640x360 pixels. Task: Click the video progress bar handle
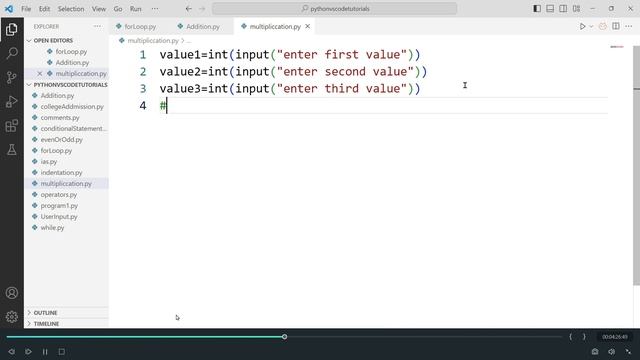click(x=284, y=337)
